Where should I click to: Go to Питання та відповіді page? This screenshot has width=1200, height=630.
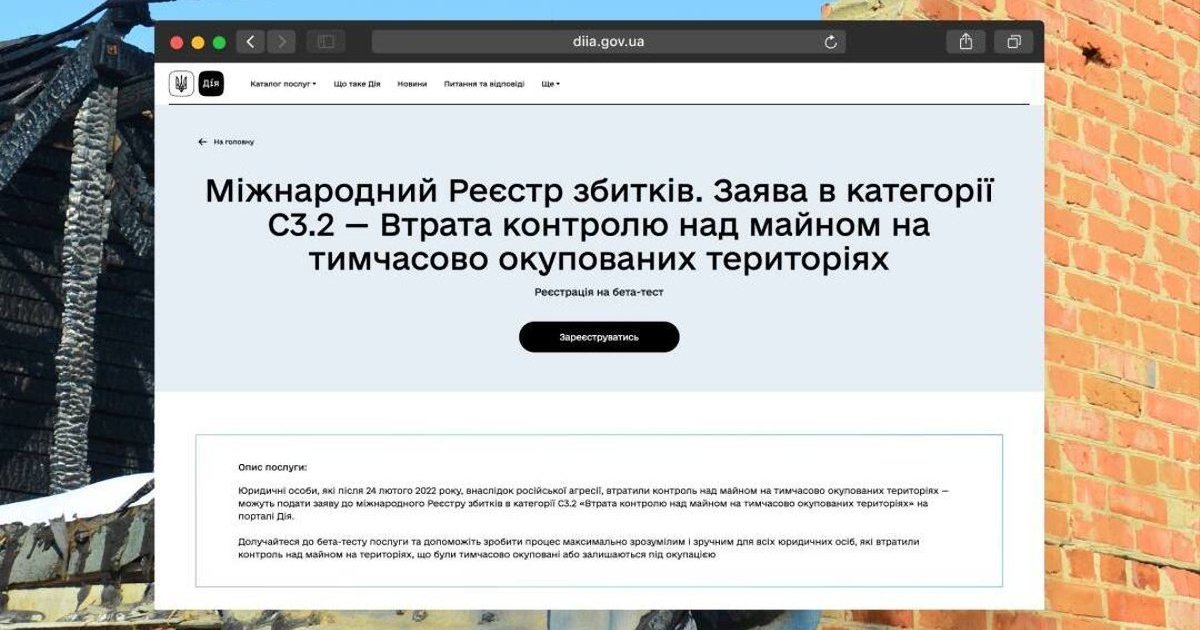pyautogui.click(x=484, y=84)
